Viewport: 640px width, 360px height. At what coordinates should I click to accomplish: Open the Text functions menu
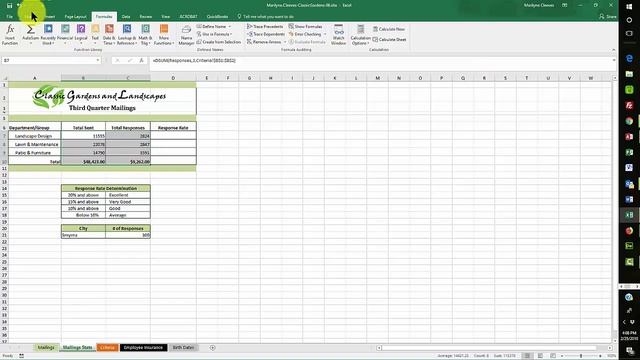click(x=95, y=35)
